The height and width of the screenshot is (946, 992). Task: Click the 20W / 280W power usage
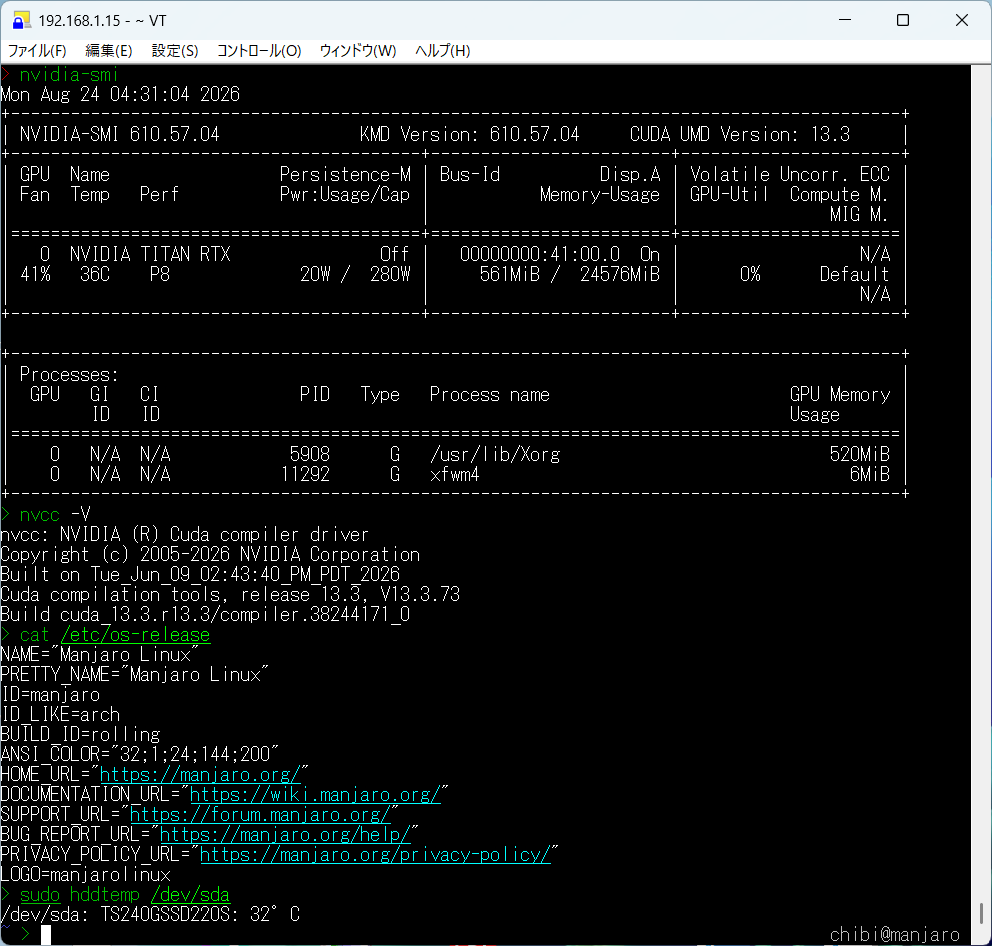(x=355, y=274)
